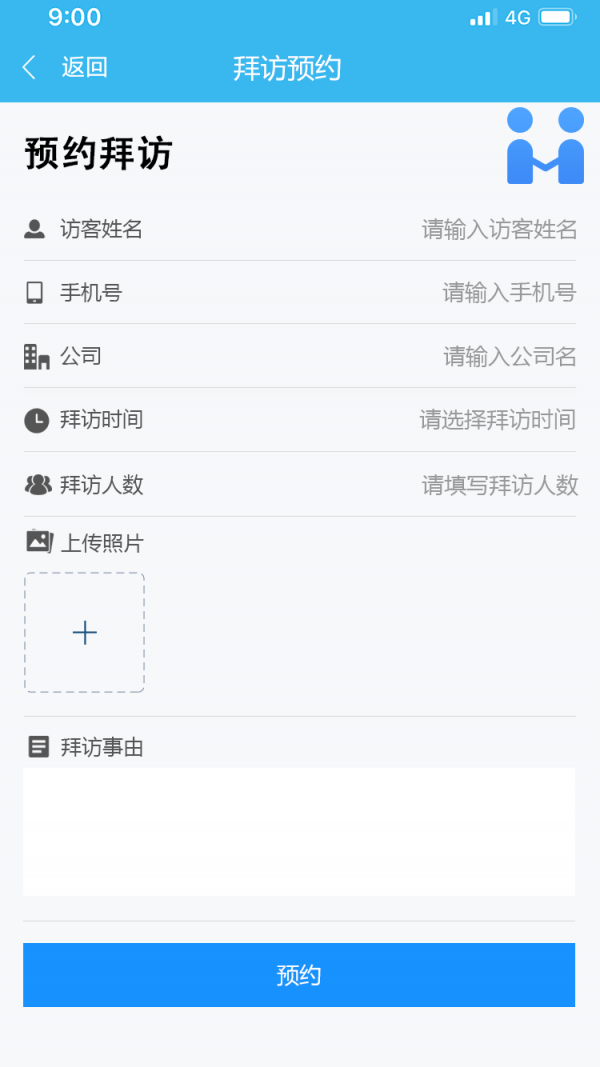The image size is (600, 1067).
Task: Click the battery status icon
Action: click(x=557, y=17)
